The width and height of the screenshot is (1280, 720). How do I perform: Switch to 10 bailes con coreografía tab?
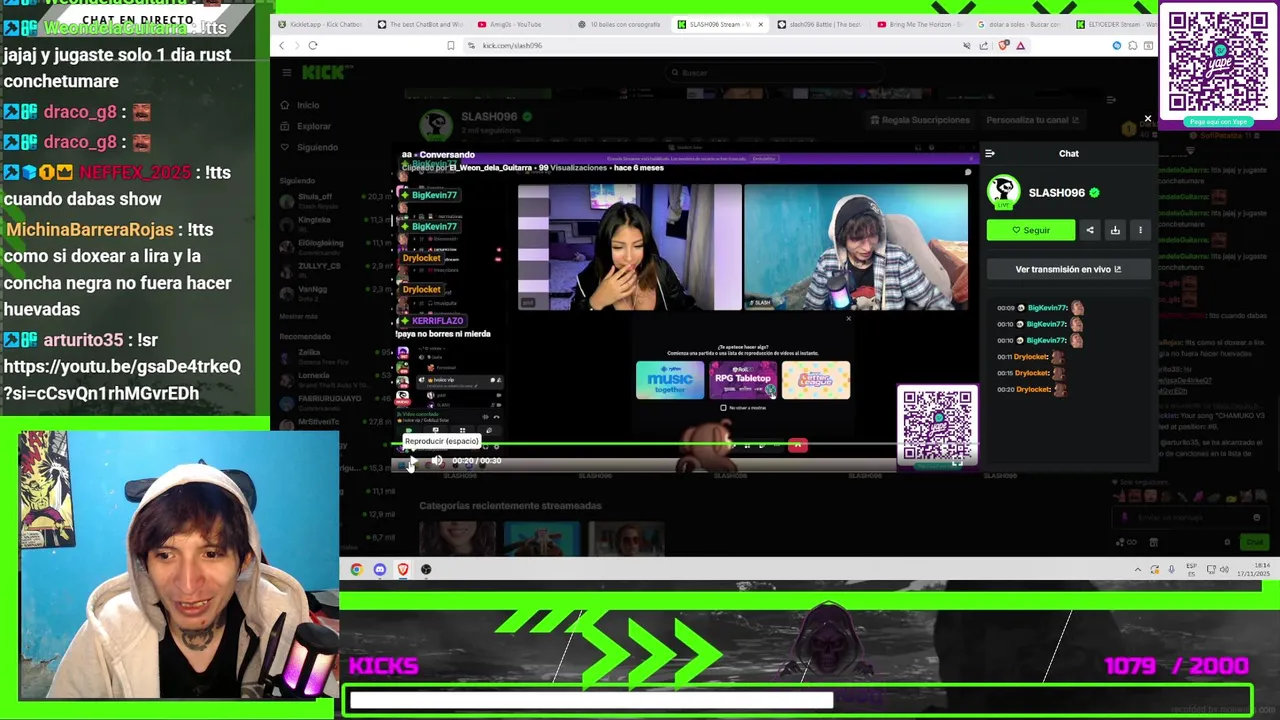click(620, 24)
